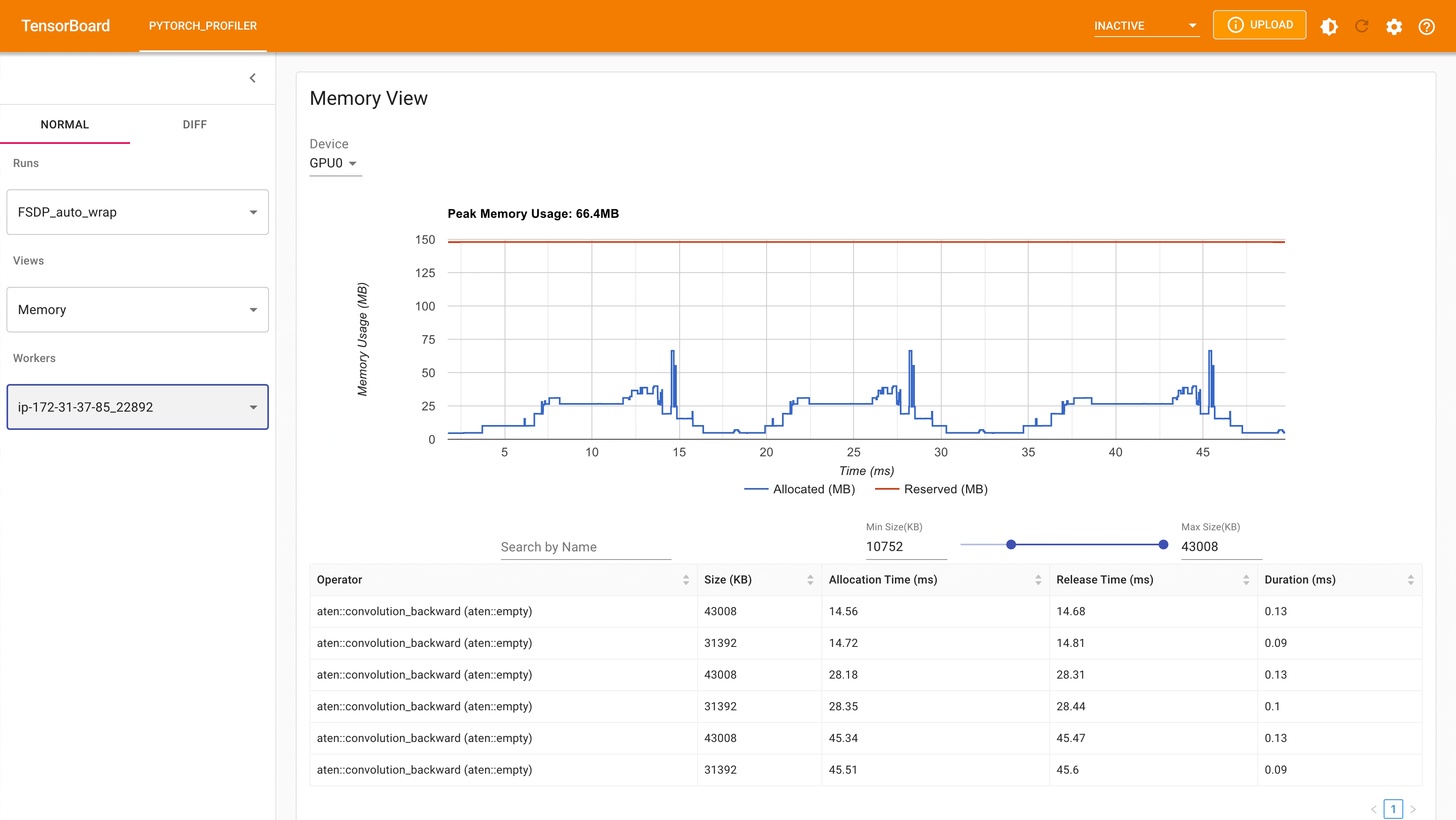Sort table by Operator column
The image size is (1456, 820).
click(686, 580)
